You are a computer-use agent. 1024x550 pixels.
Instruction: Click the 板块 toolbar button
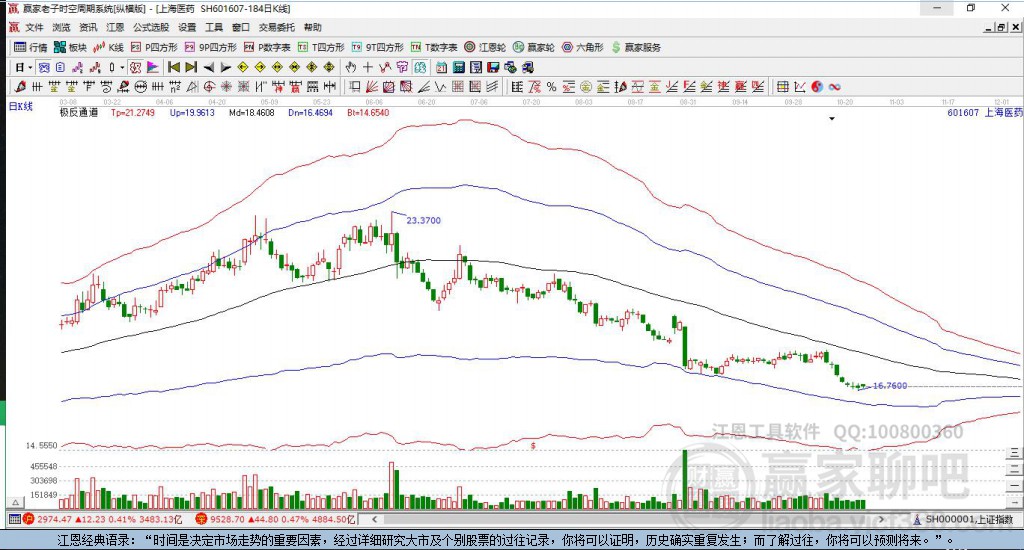[71, 47]
